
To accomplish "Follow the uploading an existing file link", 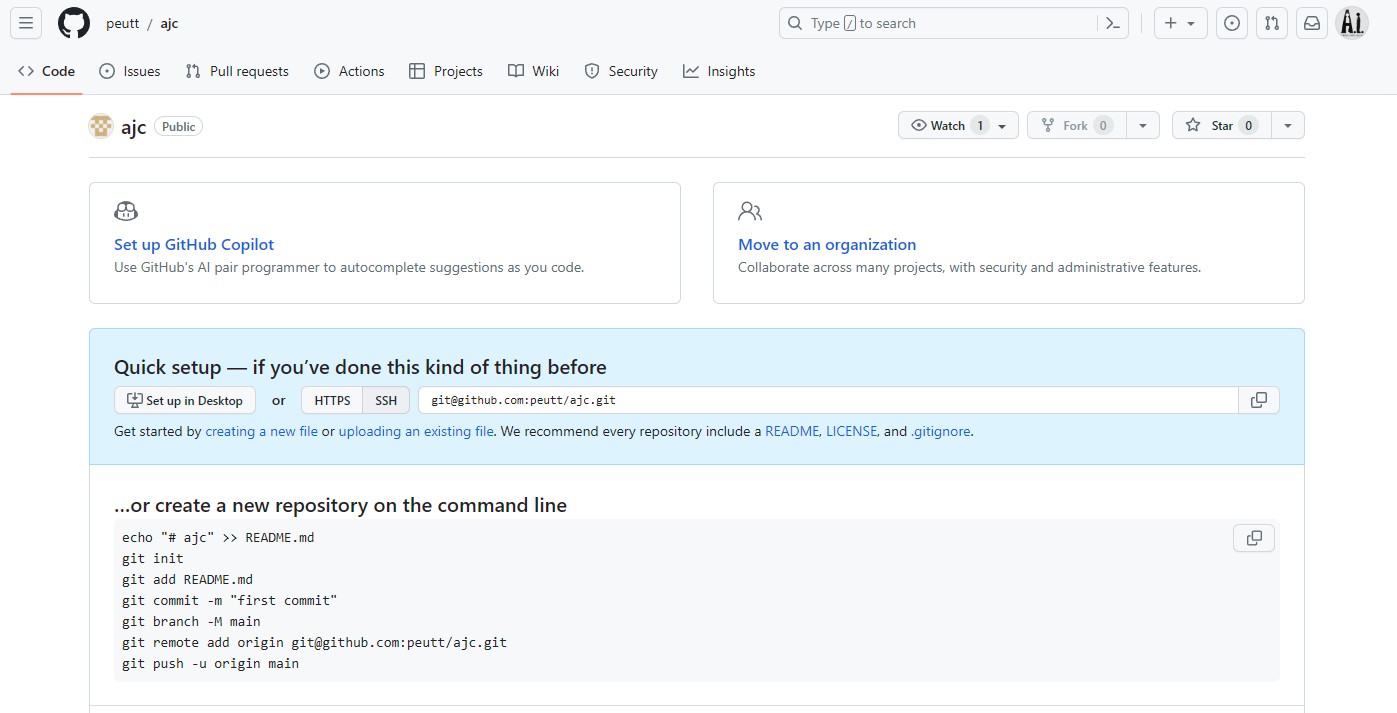I will pyautogui.click(x=416, y=431).
